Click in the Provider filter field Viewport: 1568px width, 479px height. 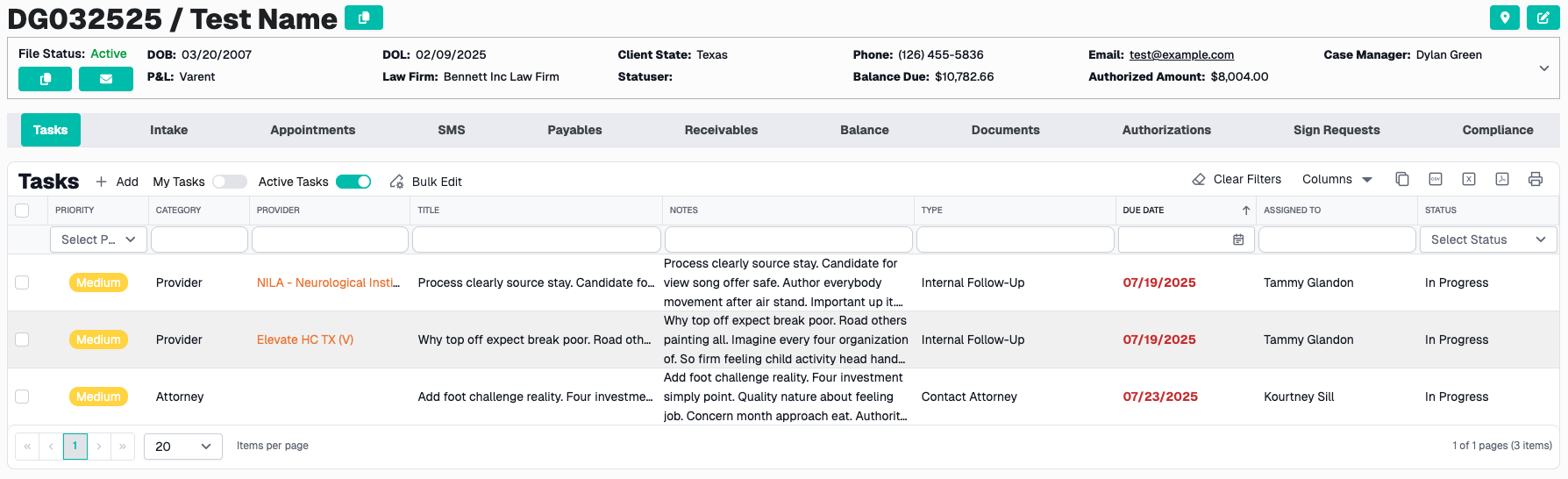331,239
